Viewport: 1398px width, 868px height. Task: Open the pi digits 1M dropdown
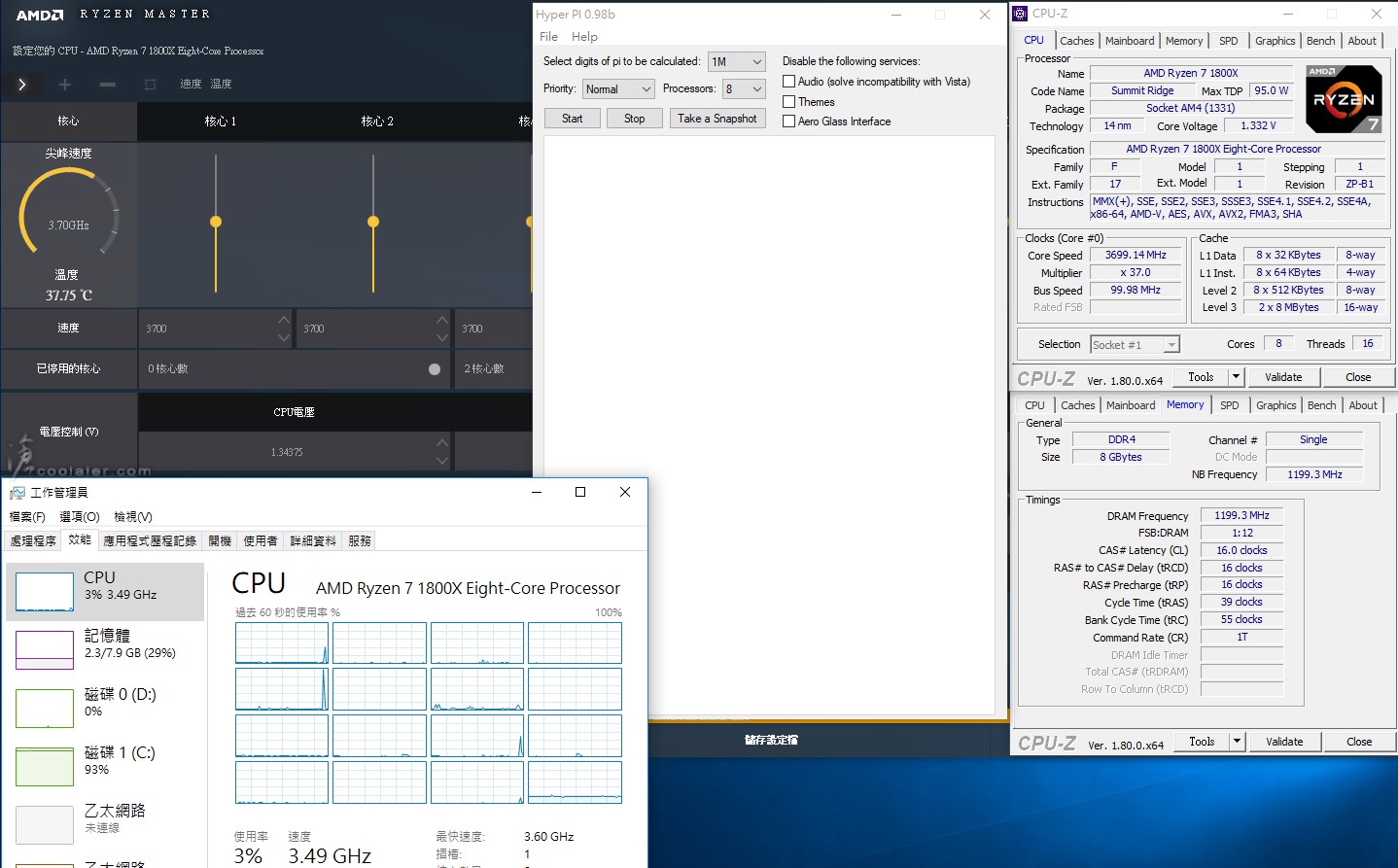tap(737, 61)
